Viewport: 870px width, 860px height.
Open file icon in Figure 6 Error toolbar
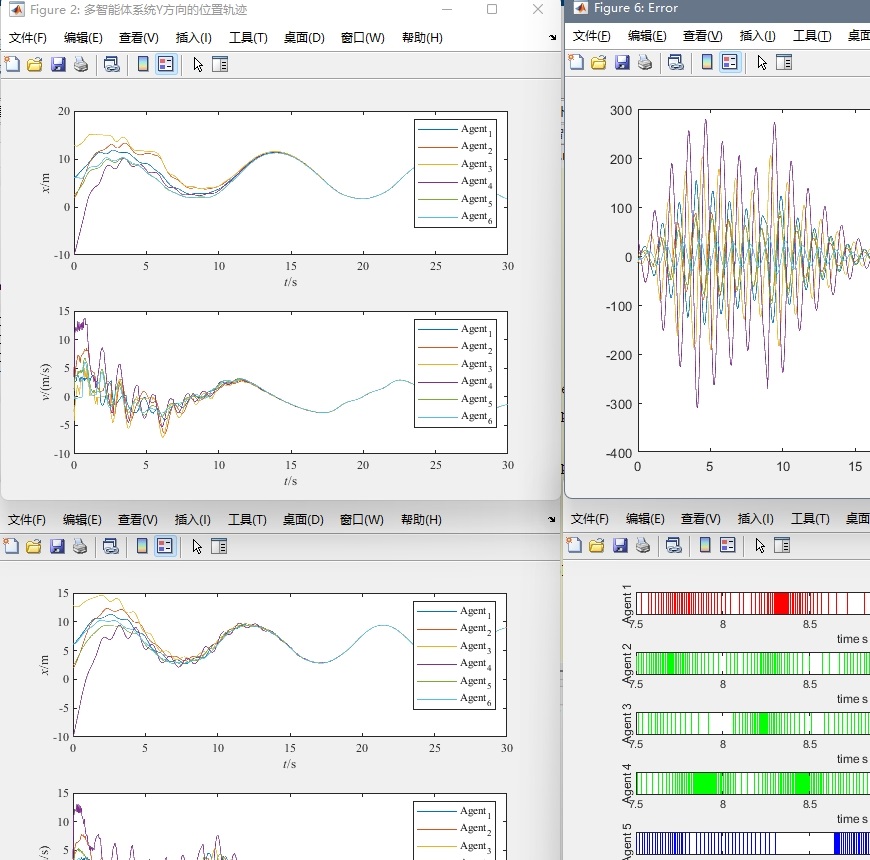click(x=599, y=62)
